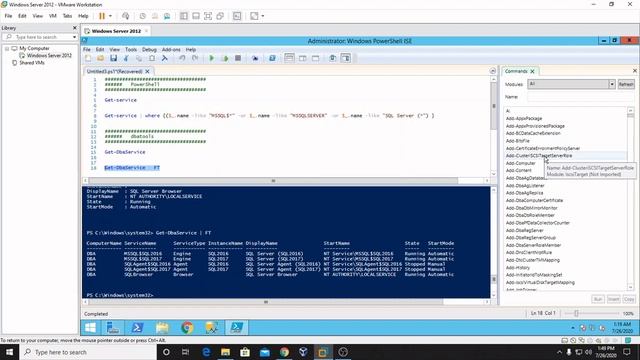The height and width of the screenshot is (360, 640).
Task: Click in the Commands Name field
Action: (x=581, y=97)
